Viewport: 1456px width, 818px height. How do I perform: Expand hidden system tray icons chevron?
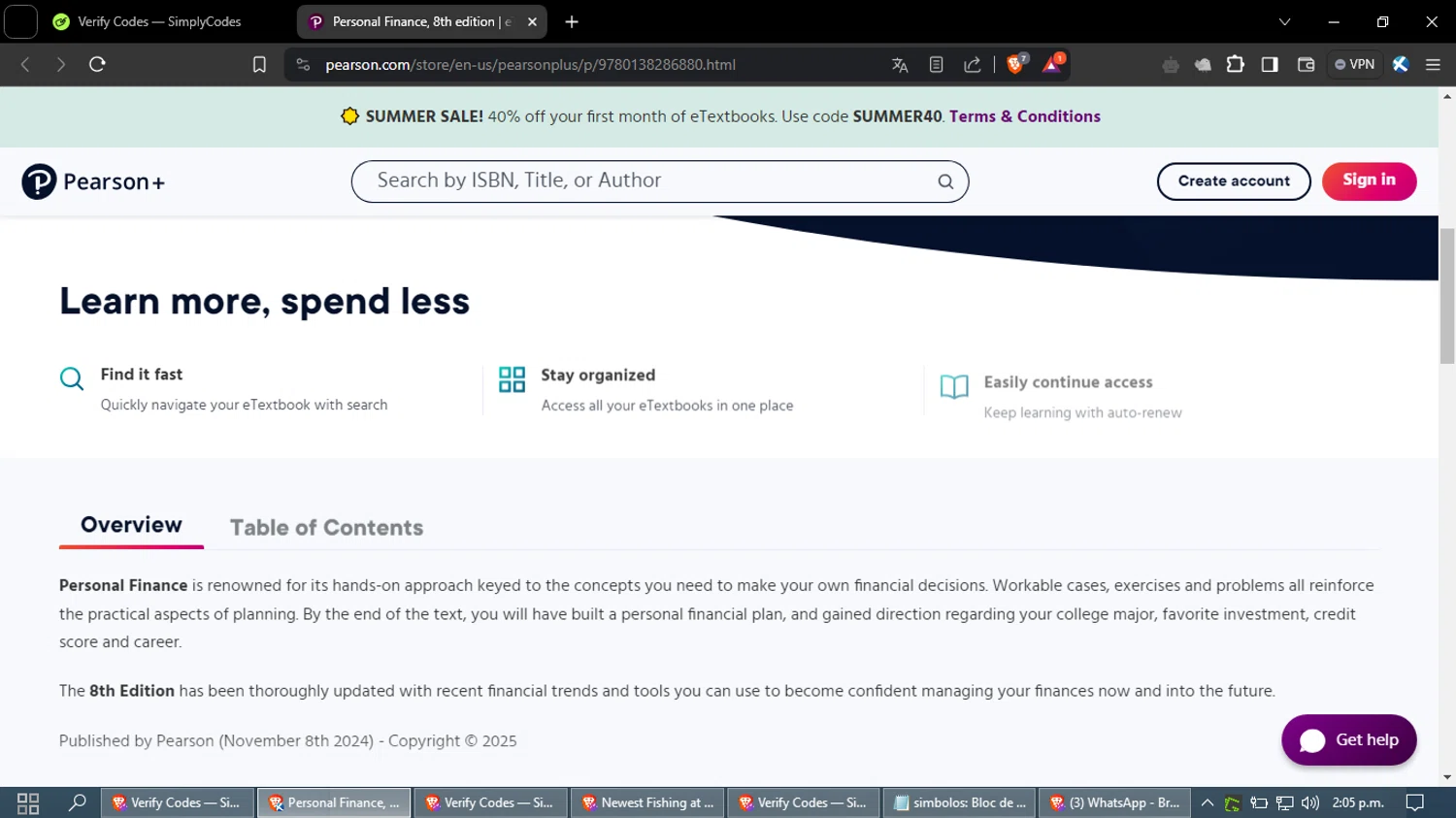1207,802
